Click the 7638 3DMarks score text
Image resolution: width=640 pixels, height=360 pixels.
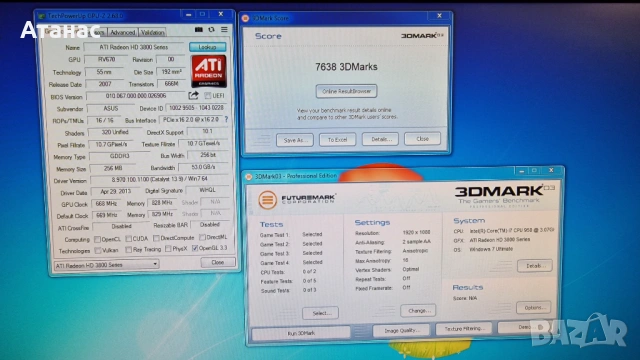346,67
